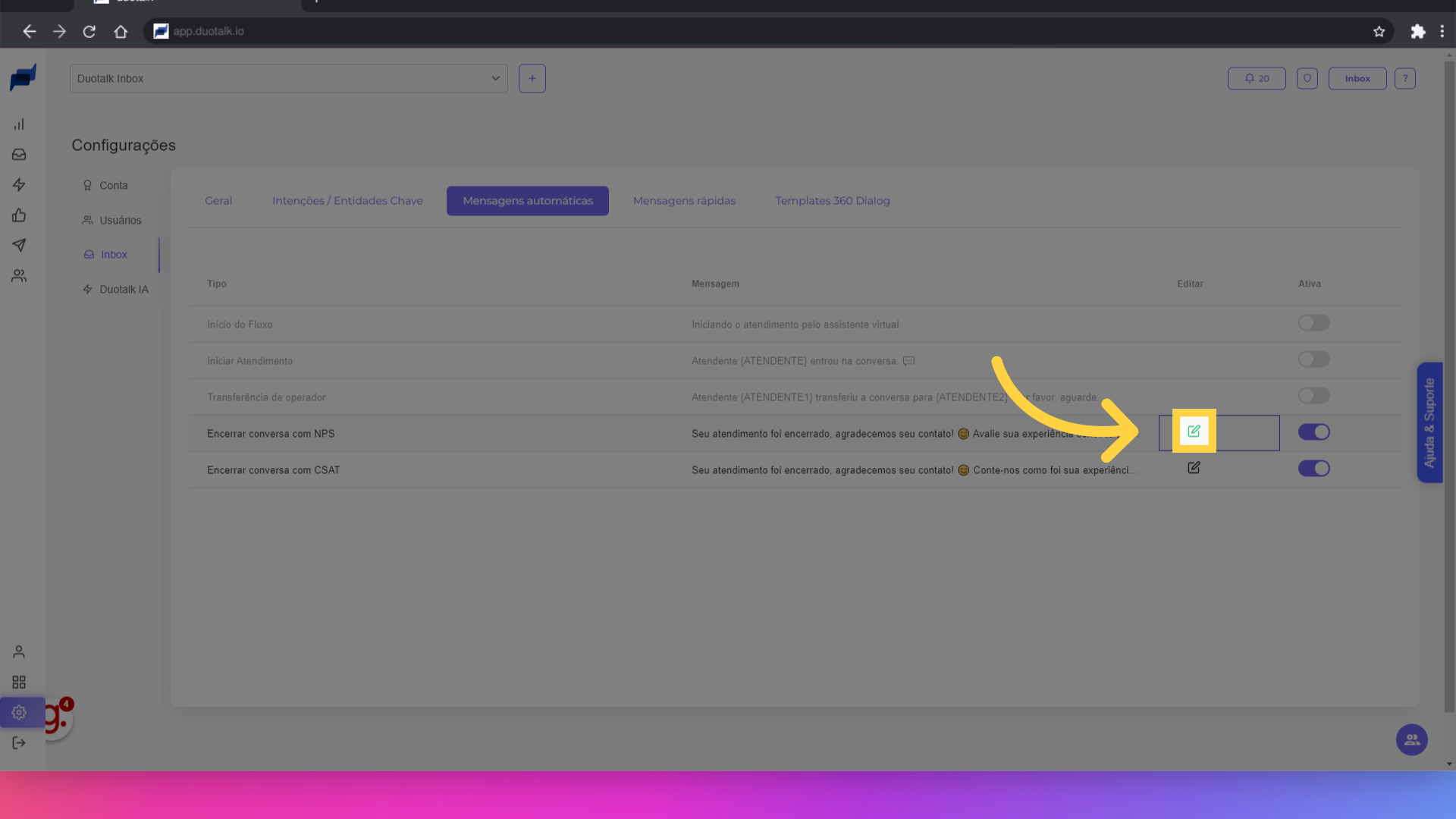Open Usuários settings section
This screenshot has height=819, width=1456.
coord(120,221)
